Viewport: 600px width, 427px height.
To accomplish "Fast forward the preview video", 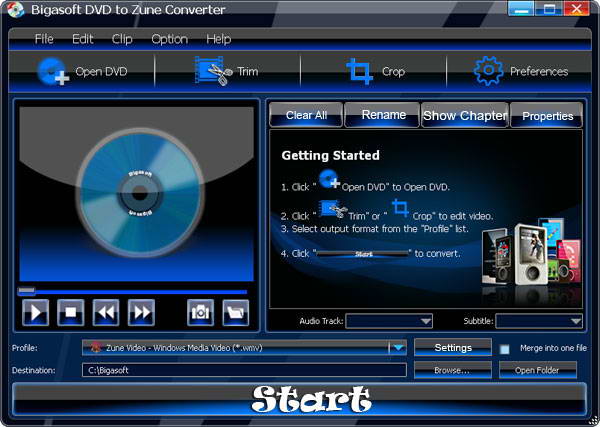I will pyautogui.click(x=141, y=313).
